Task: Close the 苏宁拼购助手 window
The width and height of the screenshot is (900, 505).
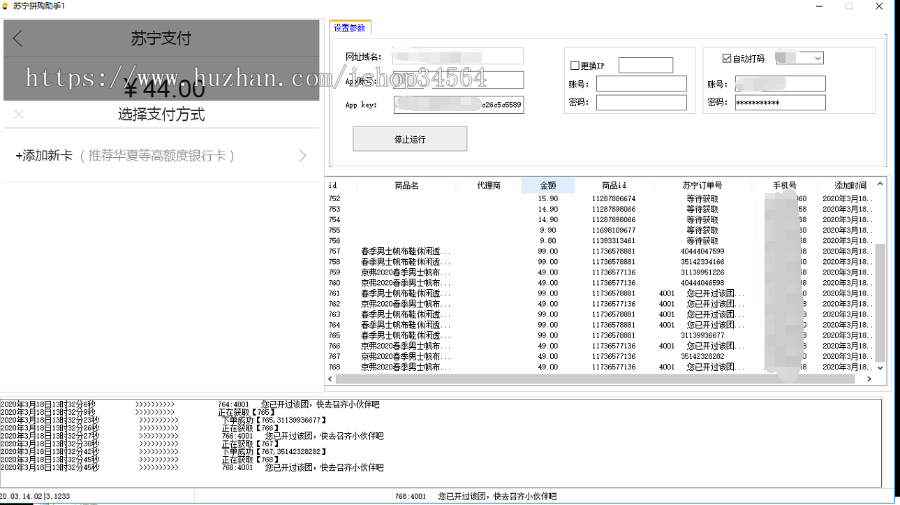Action: [x=879, y=6]
